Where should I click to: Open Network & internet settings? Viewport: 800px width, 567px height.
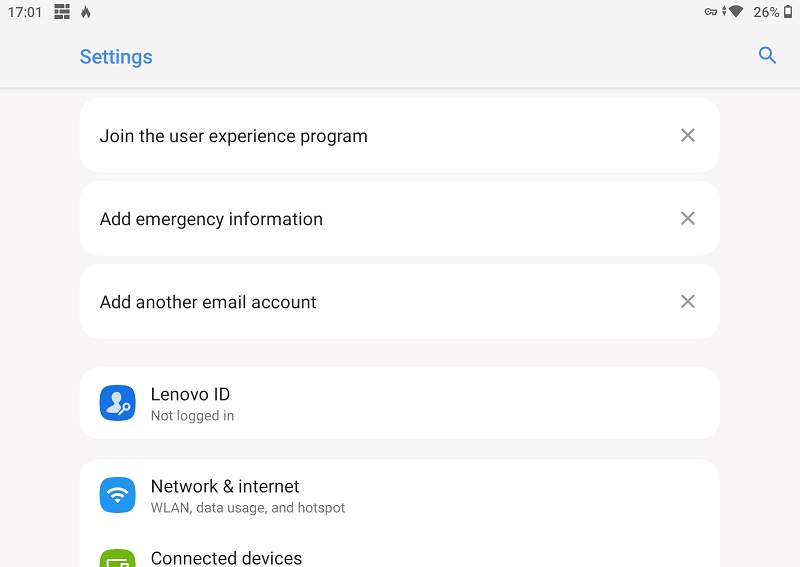pyautogui.click(x=399, y=495)
